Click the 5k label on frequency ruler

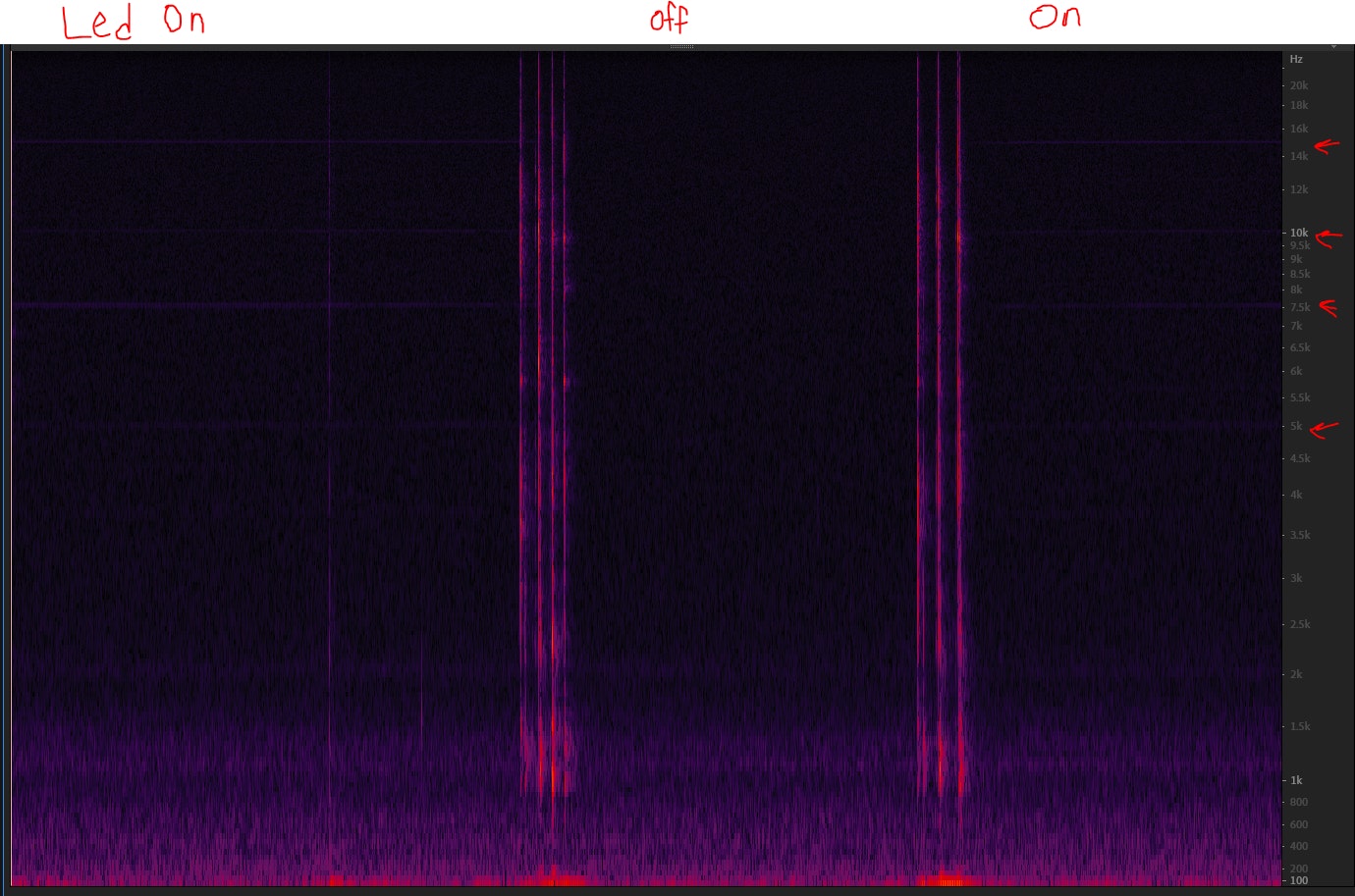(1296, 426)
